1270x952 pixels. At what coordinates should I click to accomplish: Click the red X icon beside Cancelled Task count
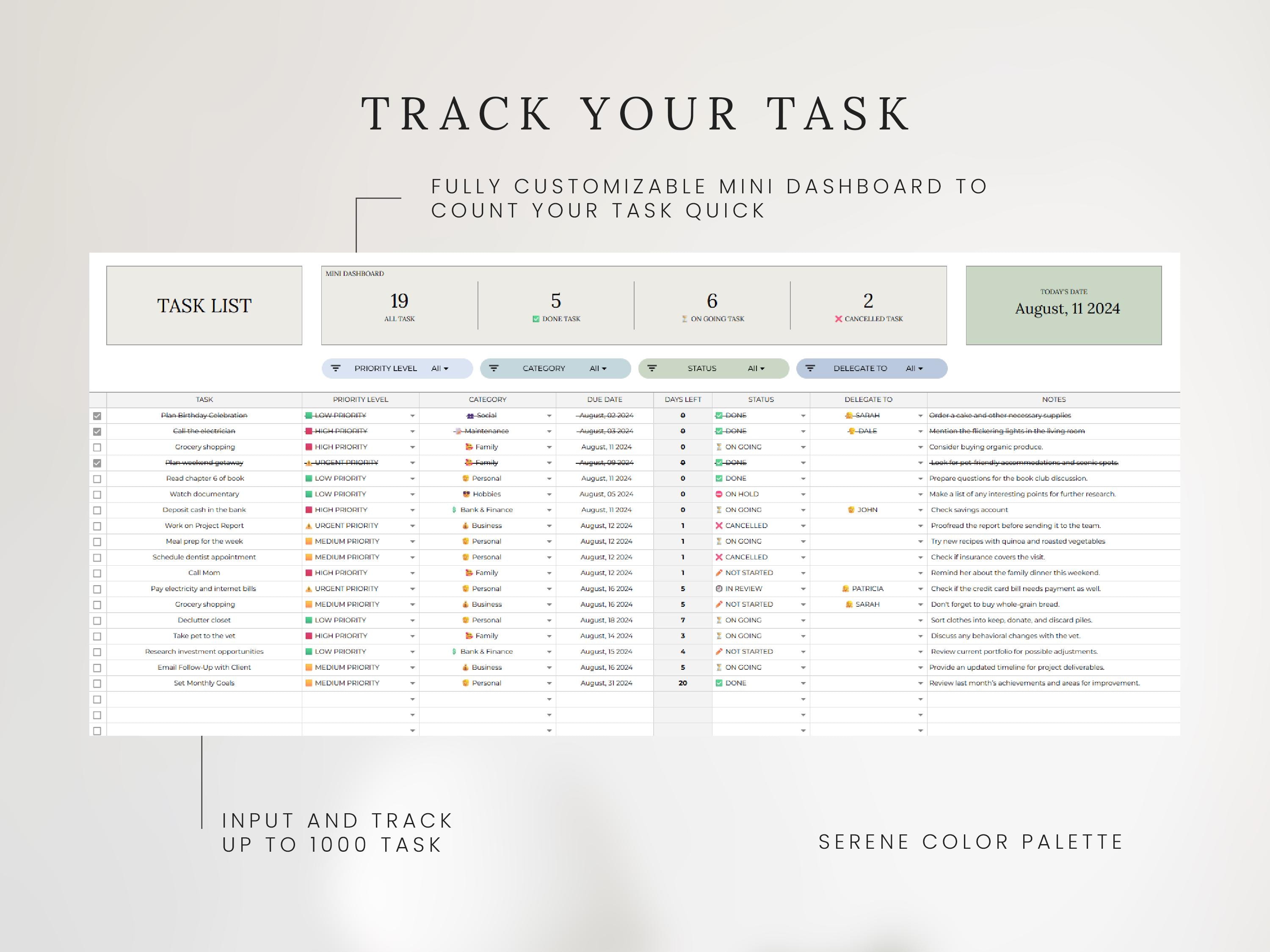click(839, 319)
